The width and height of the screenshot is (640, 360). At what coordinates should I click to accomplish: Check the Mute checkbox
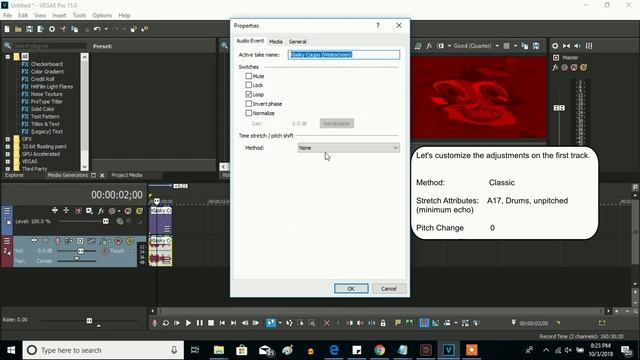249,76
